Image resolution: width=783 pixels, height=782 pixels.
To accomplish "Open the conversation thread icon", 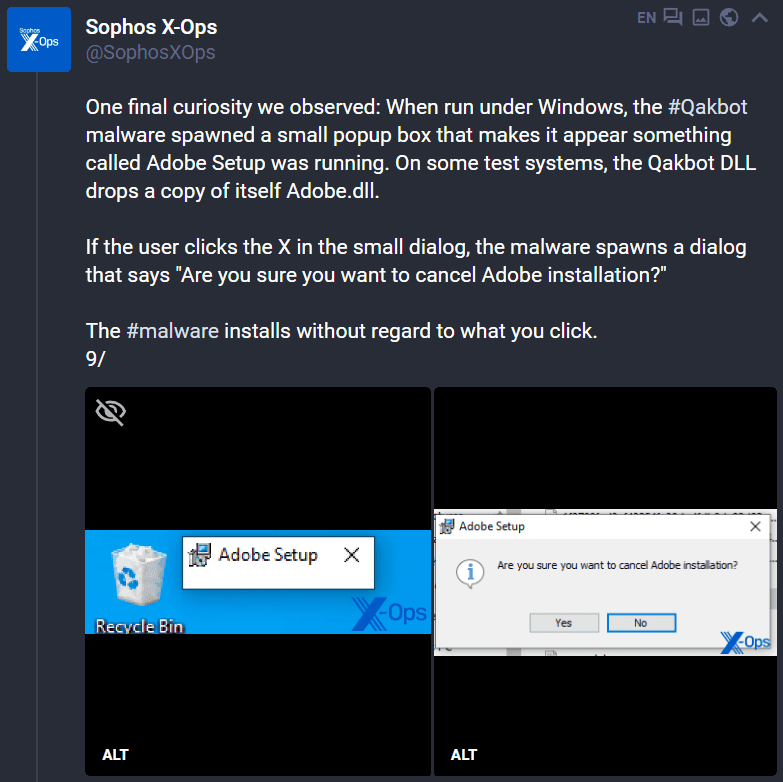I will 673,17.
